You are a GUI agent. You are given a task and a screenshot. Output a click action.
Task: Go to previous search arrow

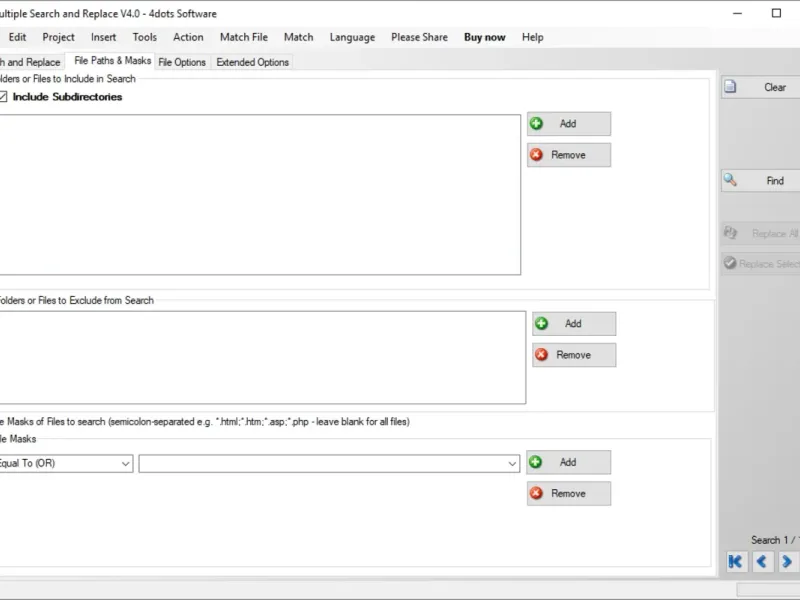point(762,562)
